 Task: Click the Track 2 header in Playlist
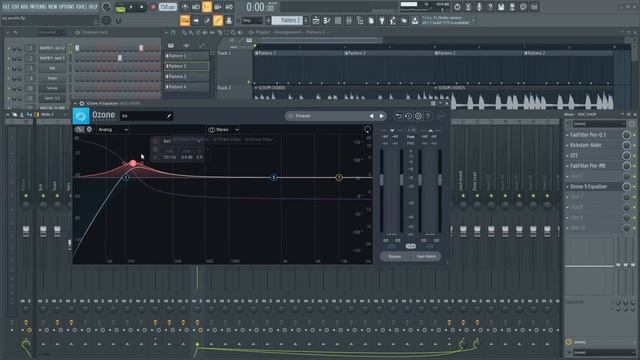point(234,92)
